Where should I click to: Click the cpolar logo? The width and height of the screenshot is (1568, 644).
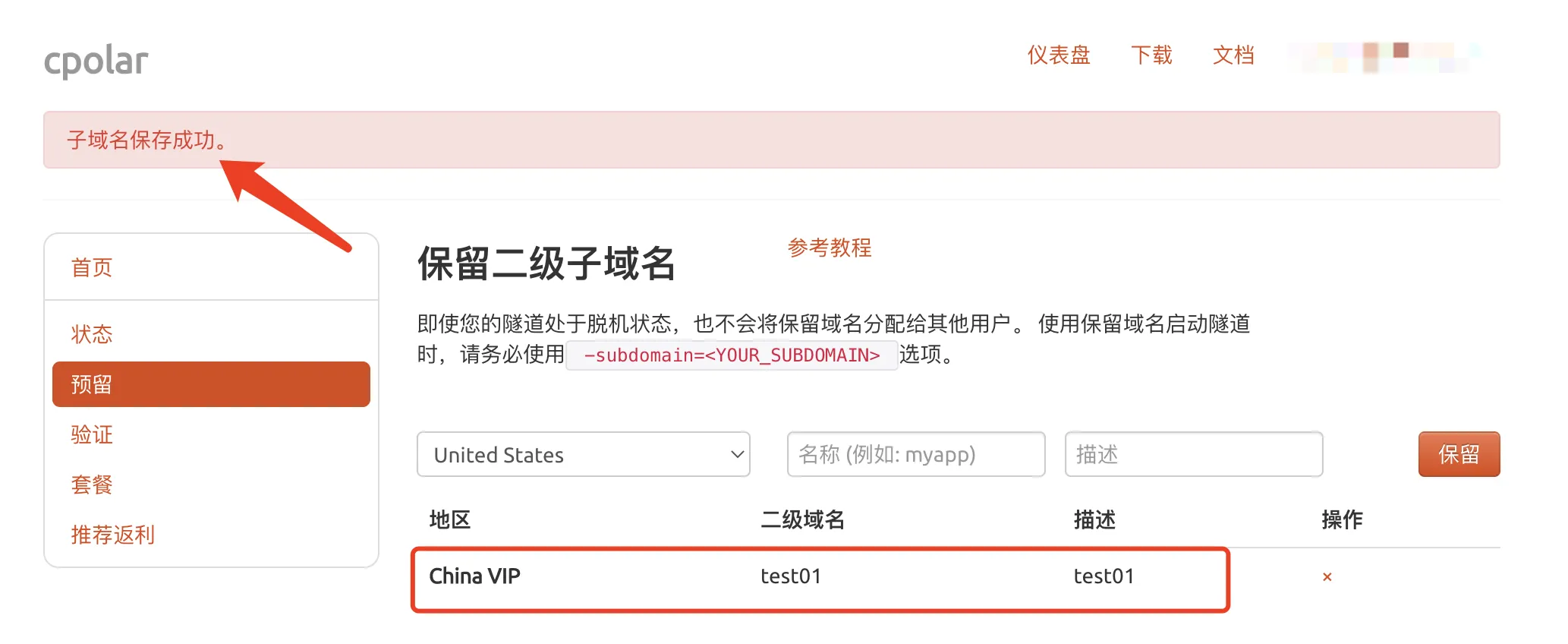(x=96, y=61)
